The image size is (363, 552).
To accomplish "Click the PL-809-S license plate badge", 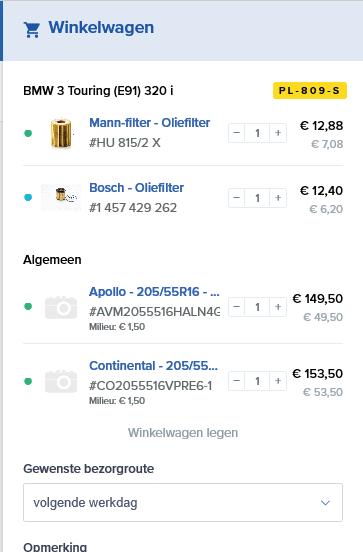I will pos(310,90).
